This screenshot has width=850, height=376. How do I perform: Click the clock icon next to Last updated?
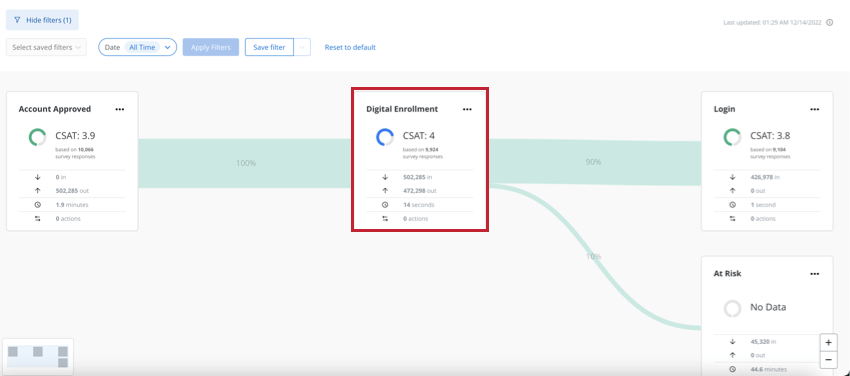pyautogui.click(x=829, y=23)
